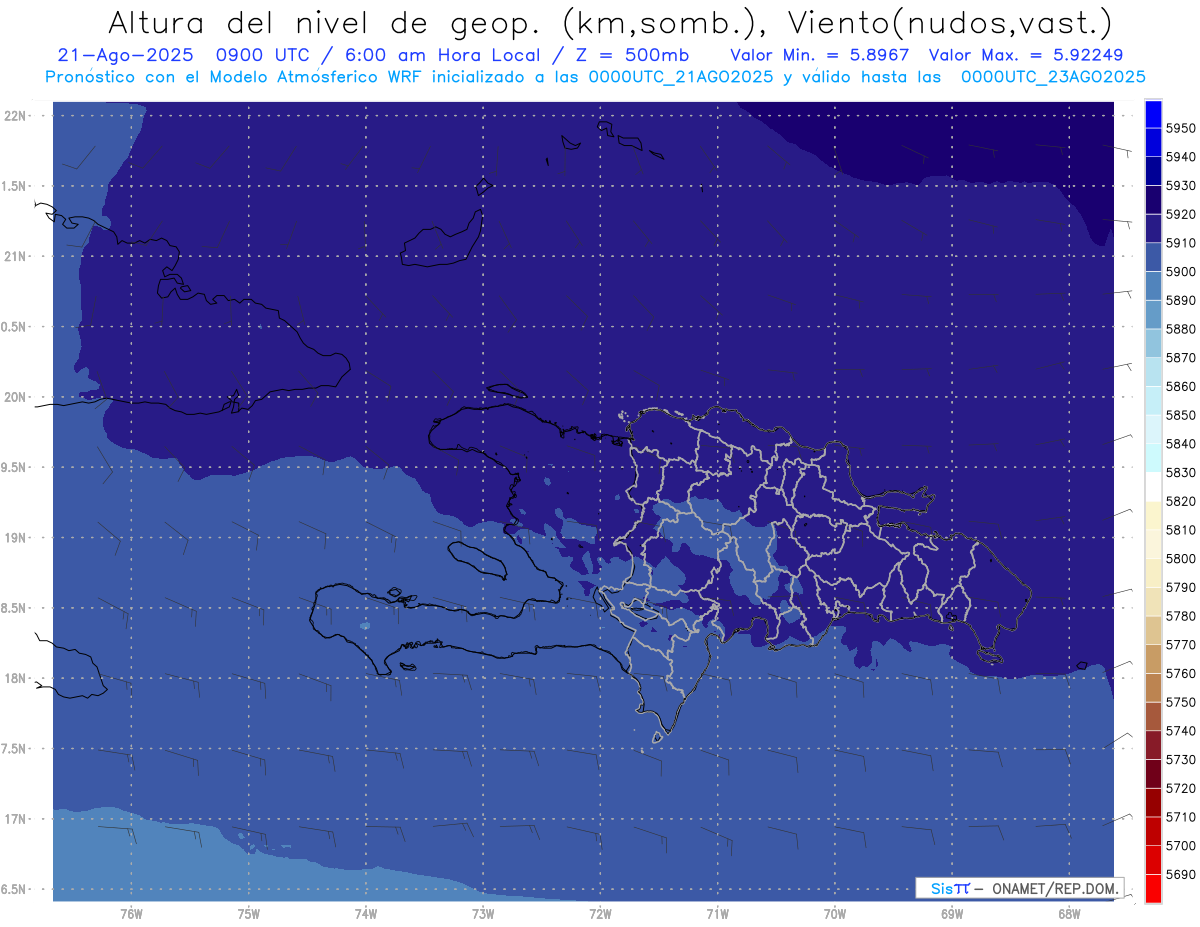Select the date '21-Ago-2025'
Image resolution: width=1200 pixels, height=927 pixels.
(x=125, y=55)
